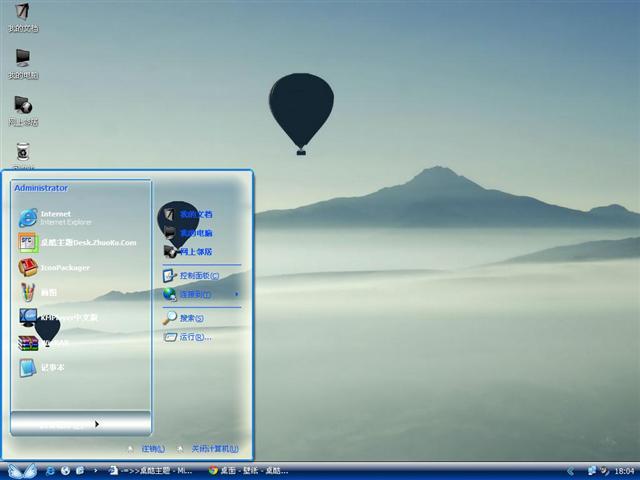The height and width of the screenshot is (480, 640).
Task: Open KMPlayer from Start menu
Action: [x=60, y=318]
